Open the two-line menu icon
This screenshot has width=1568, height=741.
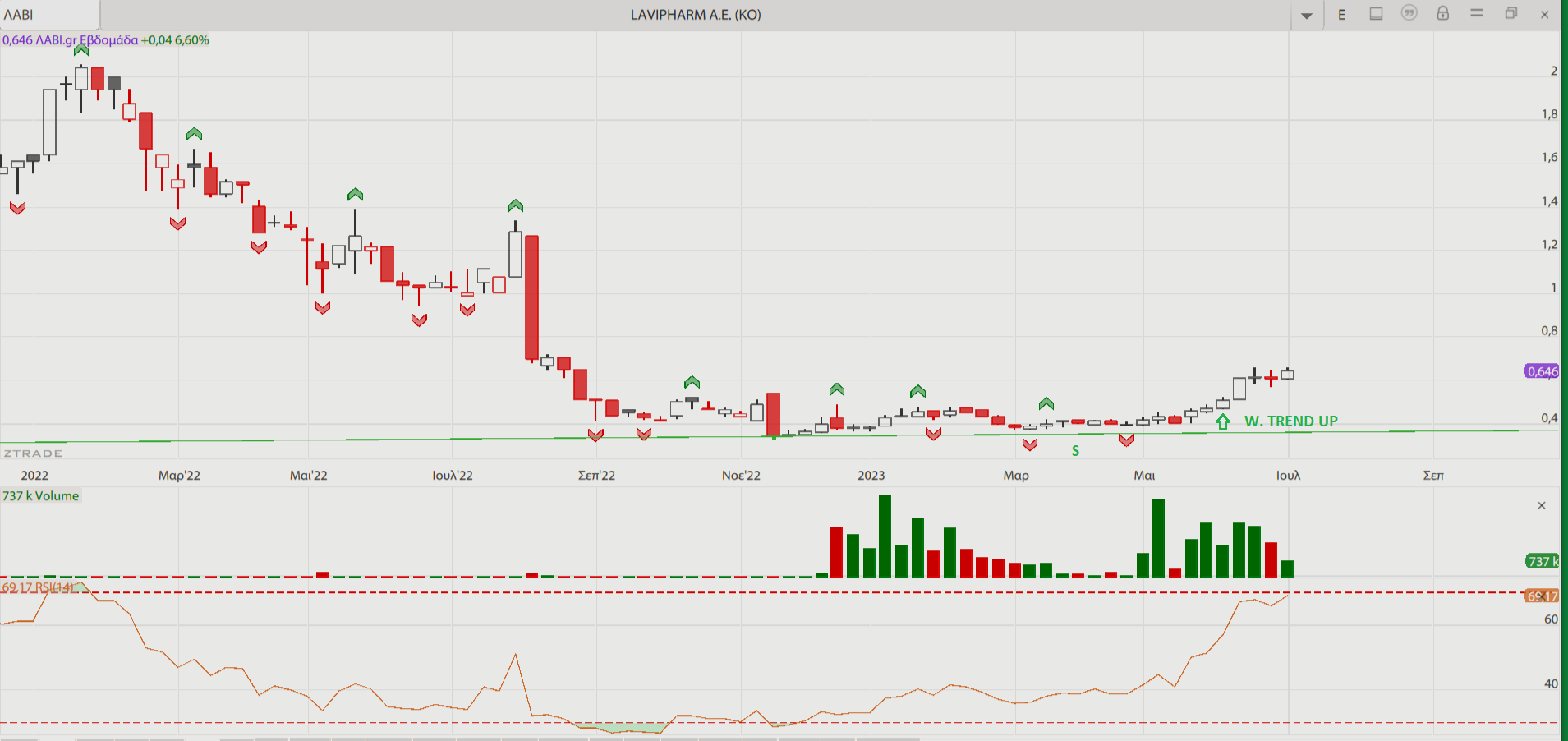(1477, 13)
